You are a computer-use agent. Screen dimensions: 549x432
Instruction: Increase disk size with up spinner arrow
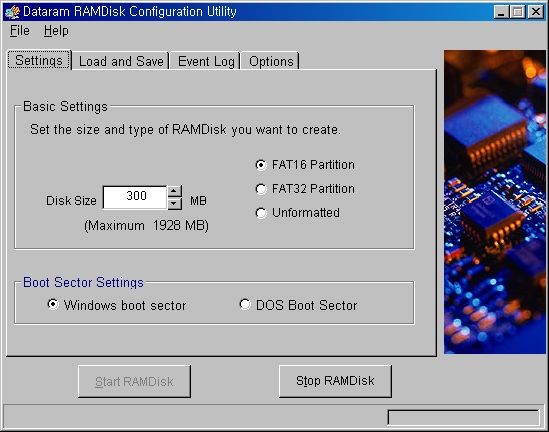[x=174, y=191]
